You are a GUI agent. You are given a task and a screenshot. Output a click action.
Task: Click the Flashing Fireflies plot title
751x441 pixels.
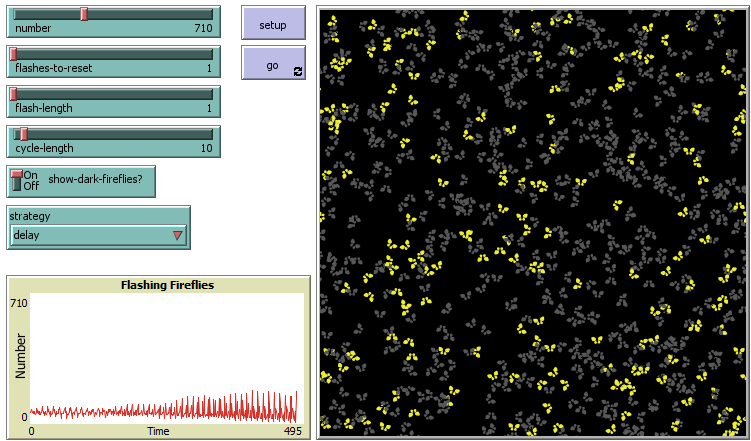[x=167, y=285]
